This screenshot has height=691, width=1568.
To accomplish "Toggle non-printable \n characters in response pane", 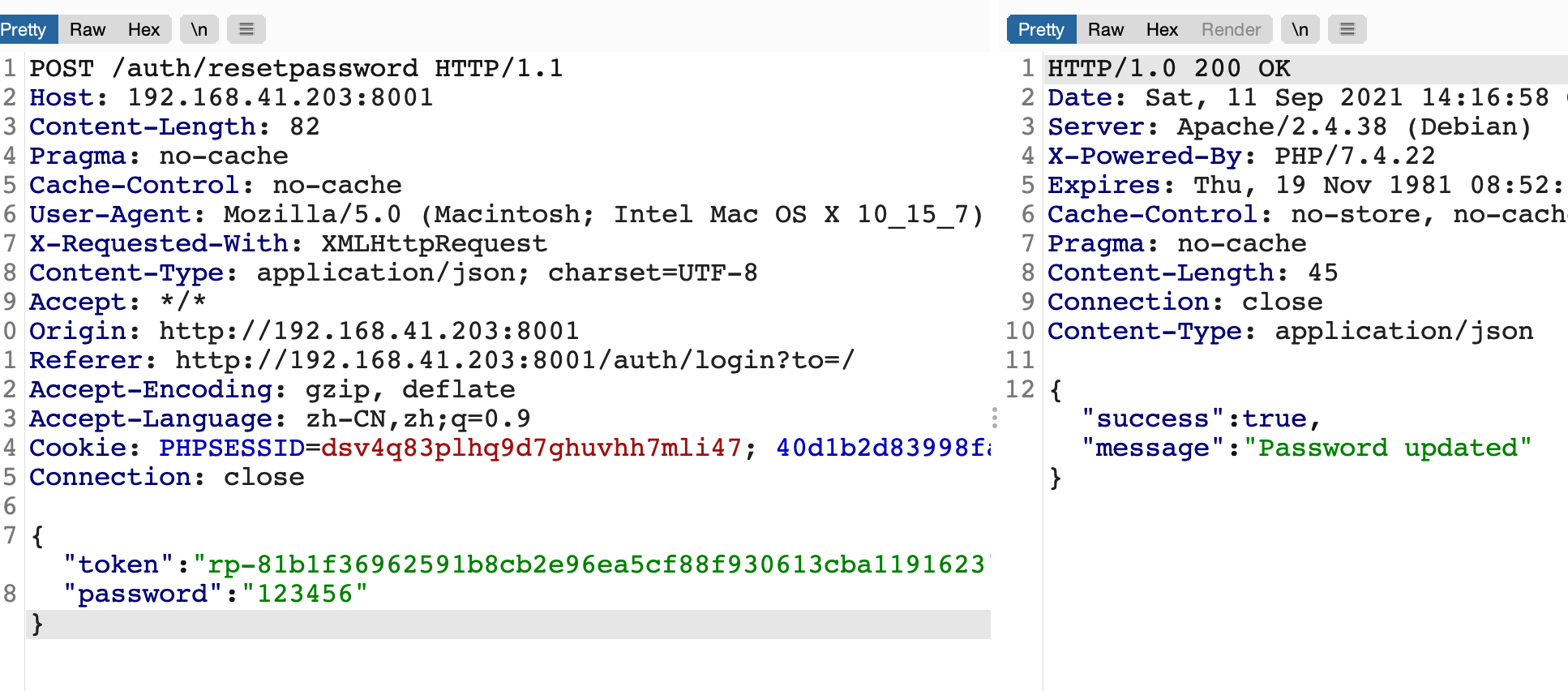I will click(1300, 30).
